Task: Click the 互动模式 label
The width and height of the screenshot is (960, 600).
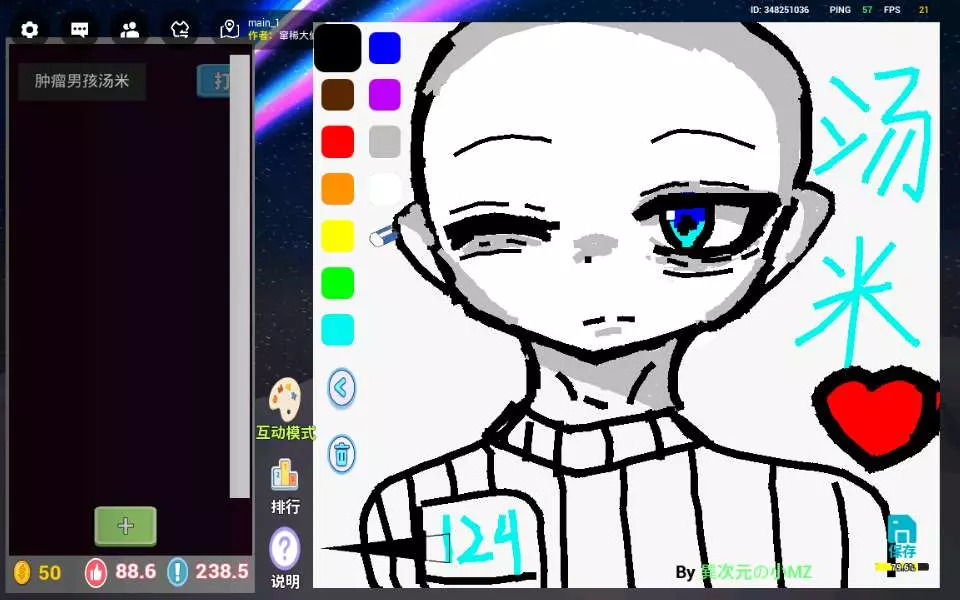Action: [x=286, y=433]
